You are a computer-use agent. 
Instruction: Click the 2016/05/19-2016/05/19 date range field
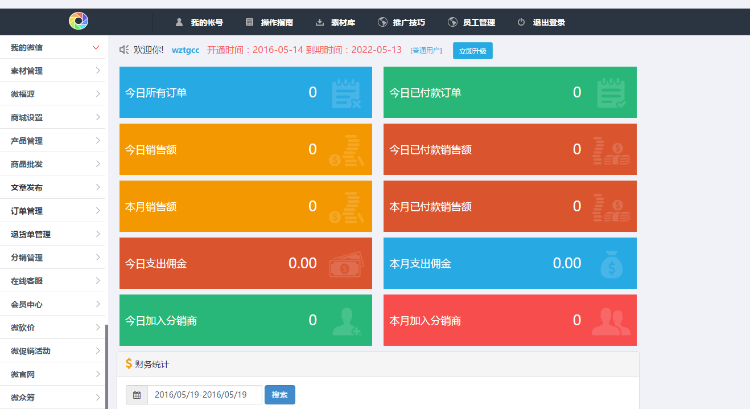tap(205, 395)
